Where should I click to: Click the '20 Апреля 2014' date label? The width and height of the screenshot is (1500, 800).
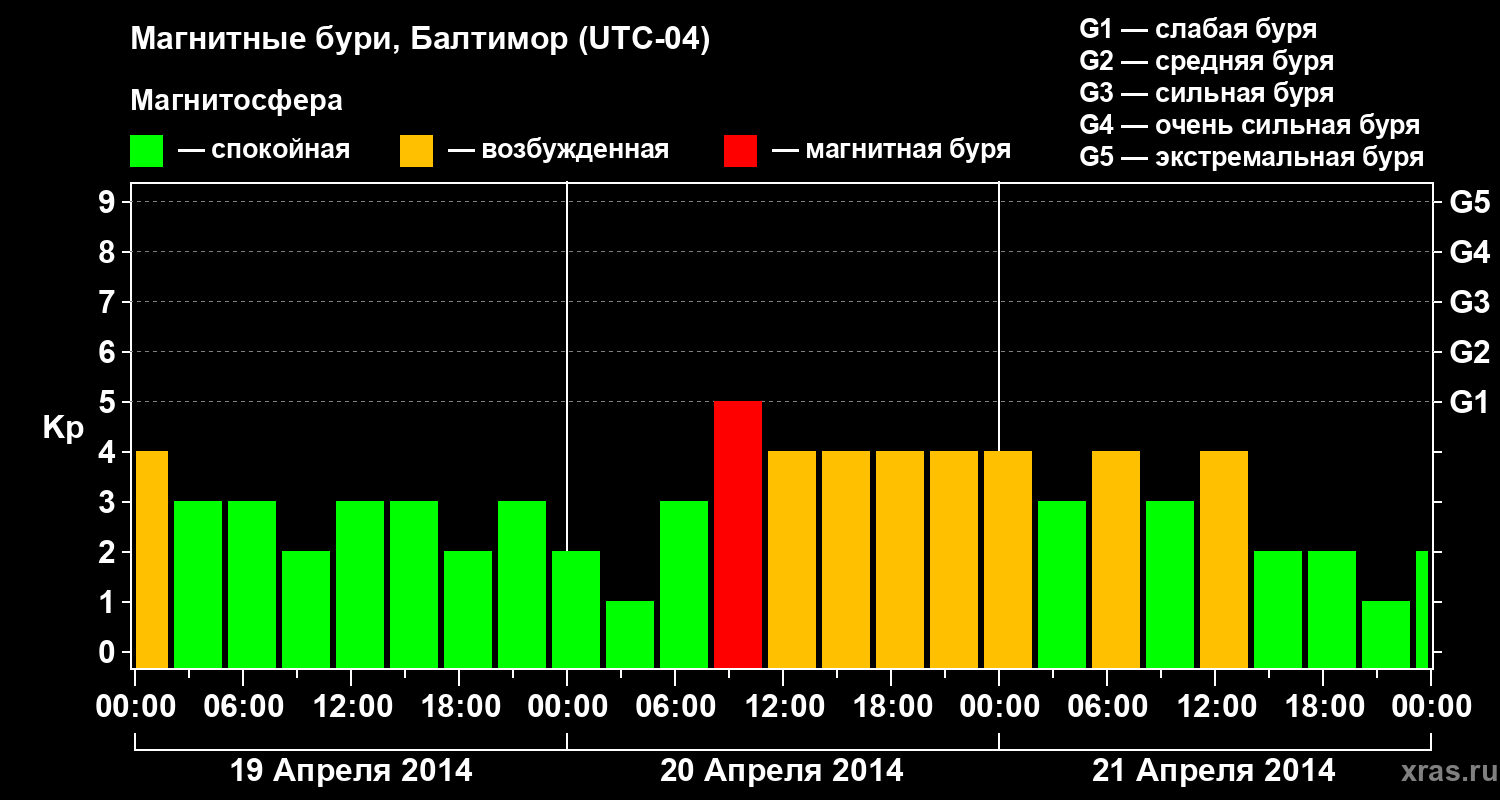(782, 771)
